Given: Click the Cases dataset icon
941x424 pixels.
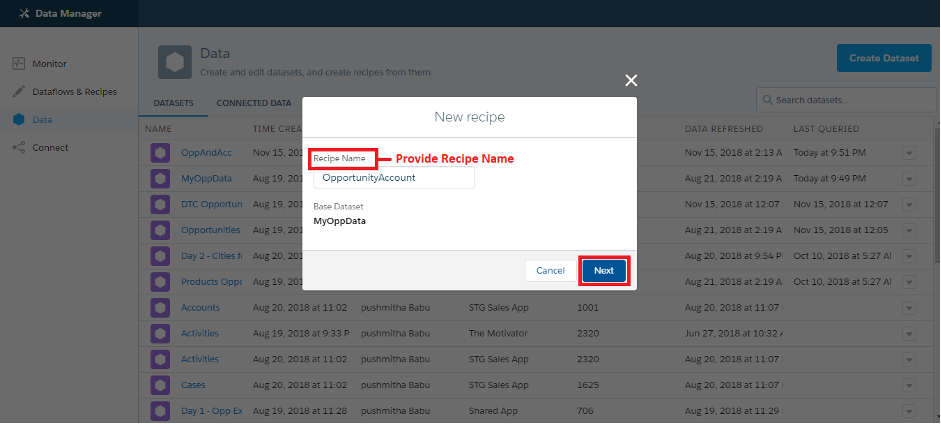Looking at the screenshot, I should (x=160, y=385).
